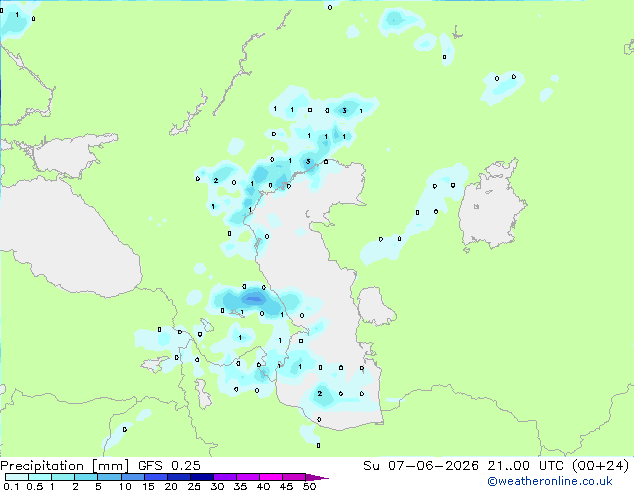The height and width of the screenshot is (490, 634).
Task: Click the 'Precipitation [mm]' title text
Action: point(64,466)
